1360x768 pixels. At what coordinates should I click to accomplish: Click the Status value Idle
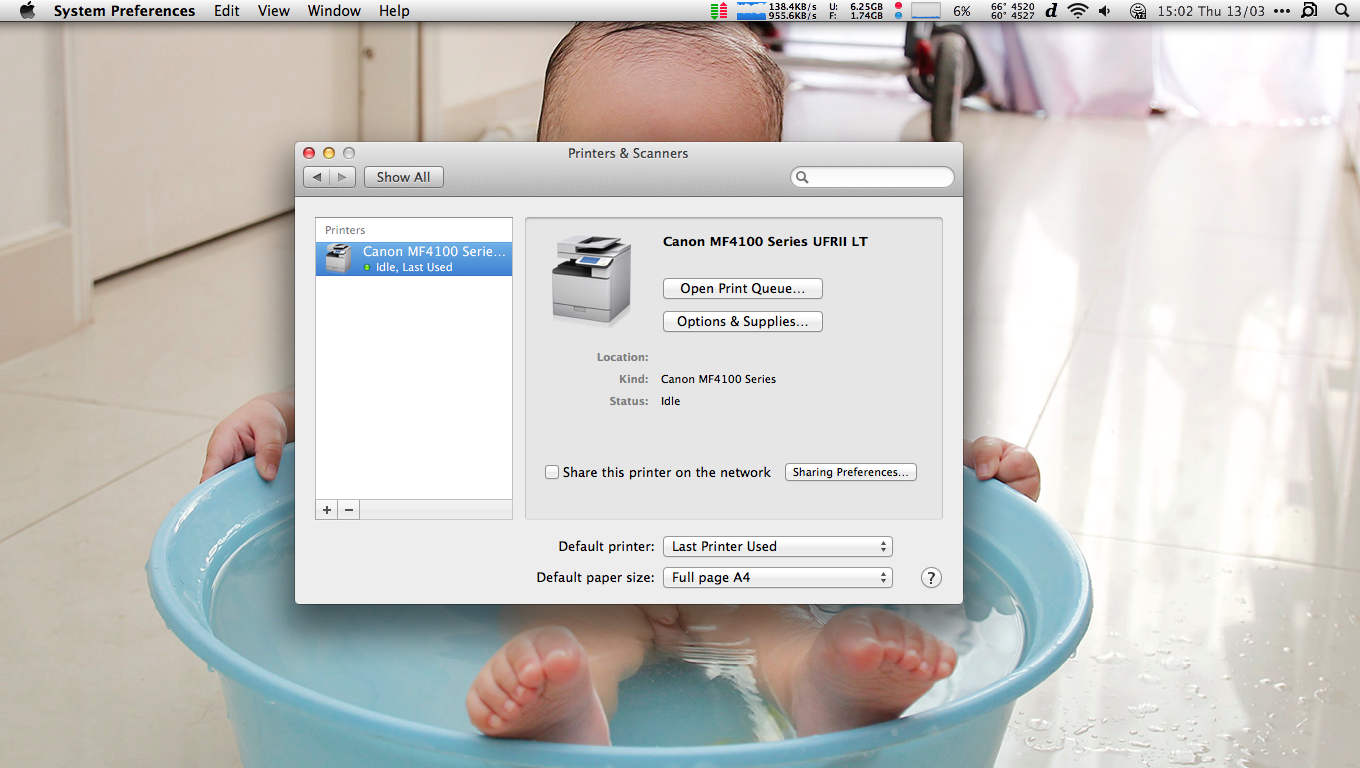coord(671,401)
